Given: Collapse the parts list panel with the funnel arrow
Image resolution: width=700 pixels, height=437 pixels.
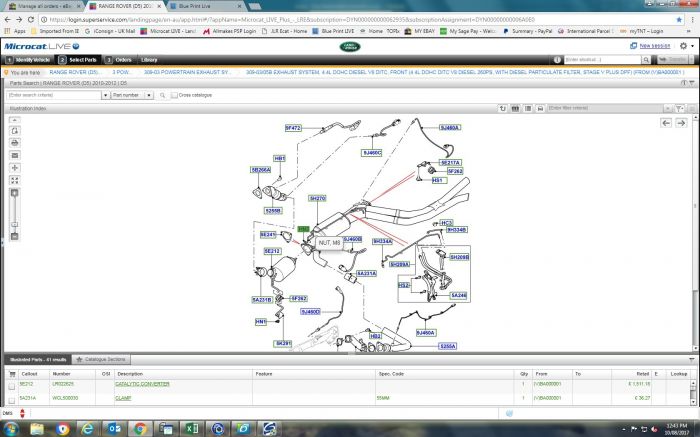Looking at the screenshot, I should pyautogui.click(x=692, y=360).
